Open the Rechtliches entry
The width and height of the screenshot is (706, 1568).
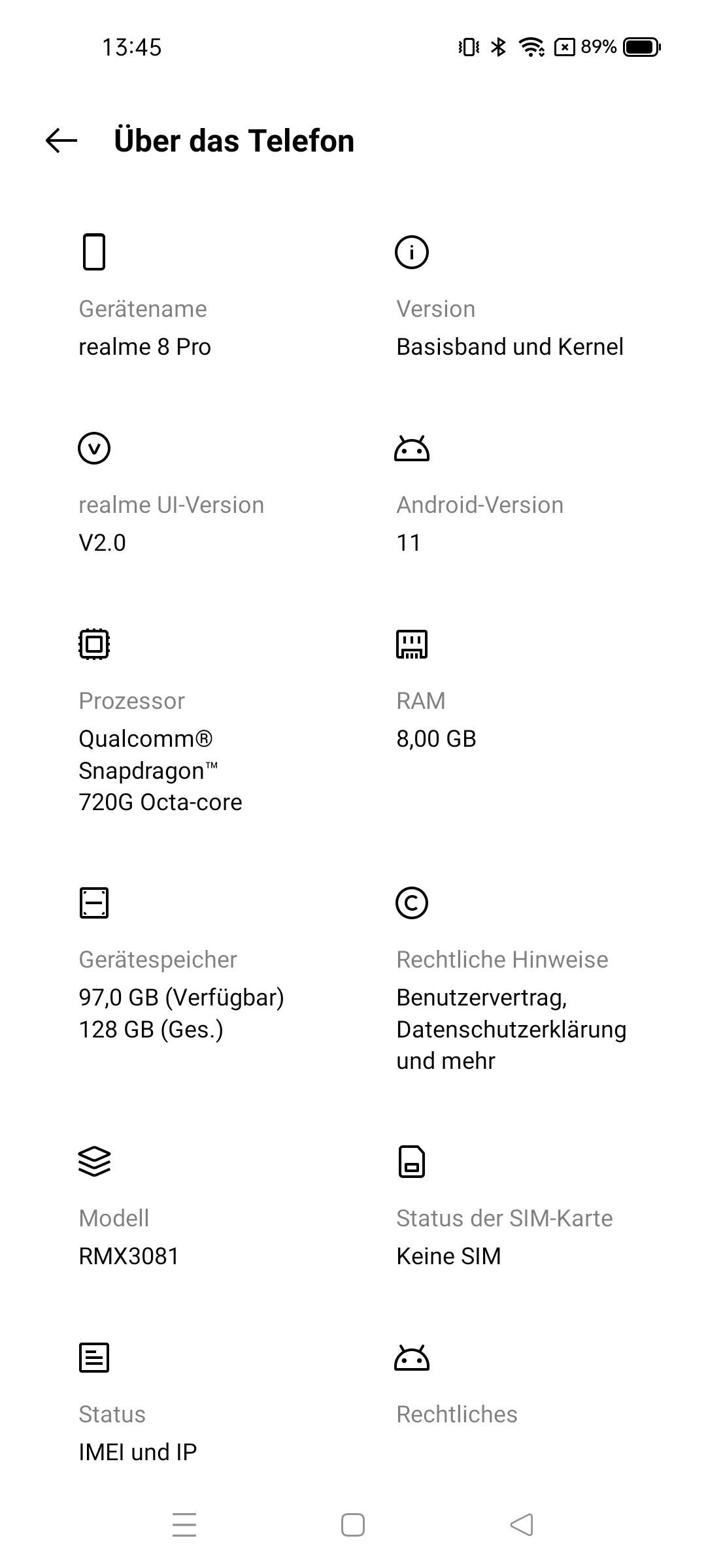pyautogui.click(x=457, y=1414)
